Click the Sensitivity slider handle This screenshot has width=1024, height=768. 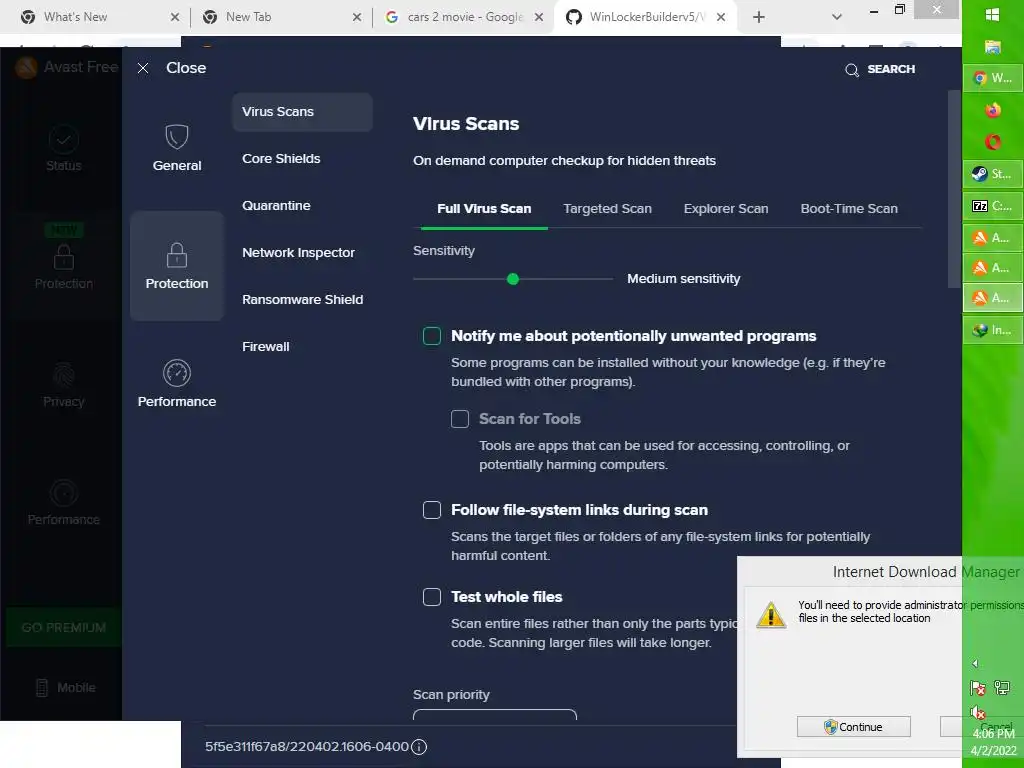coord(513,280)
